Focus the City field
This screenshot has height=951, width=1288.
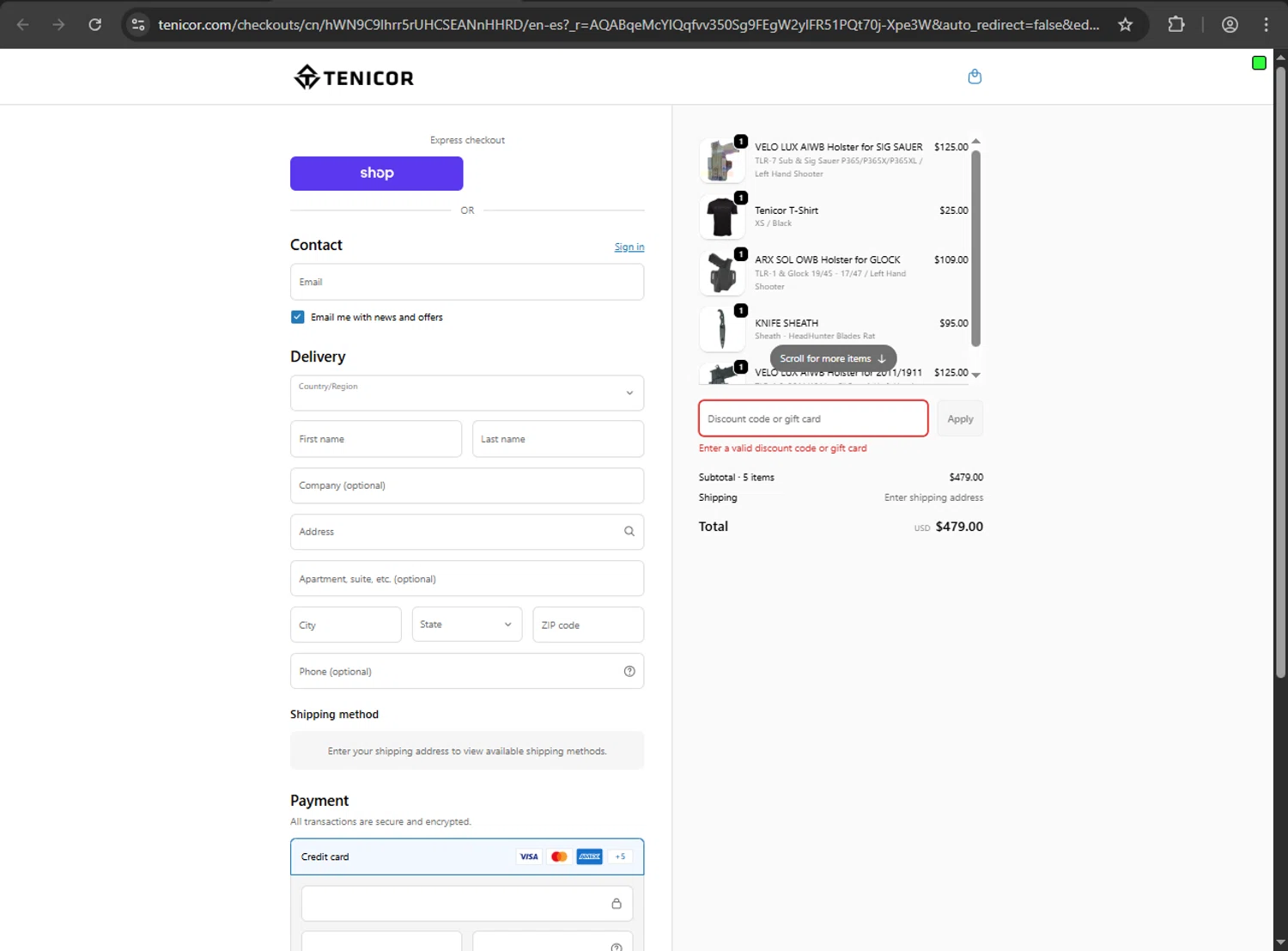346,625
